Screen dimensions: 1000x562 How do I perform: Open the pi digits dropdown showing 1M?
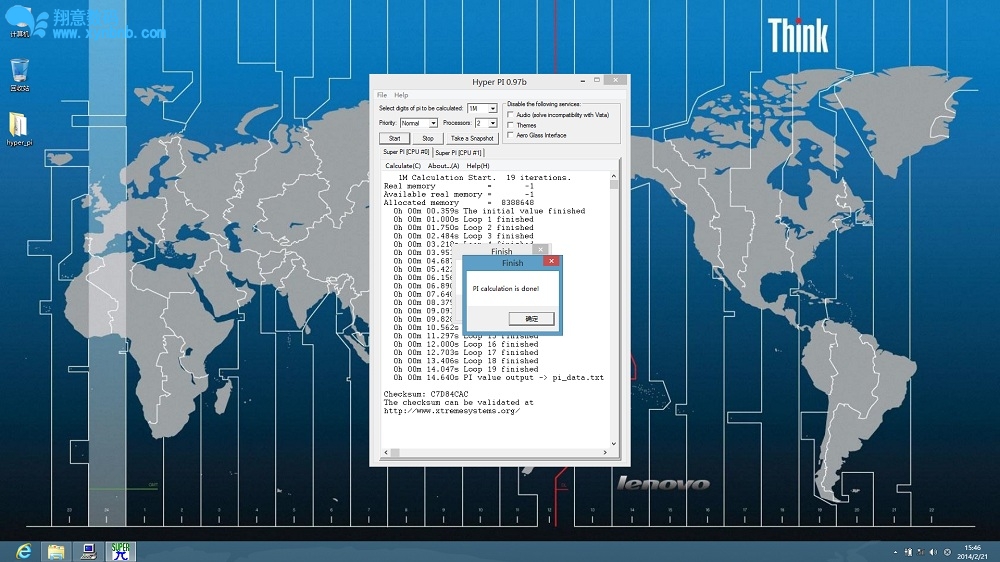(482, 108)
